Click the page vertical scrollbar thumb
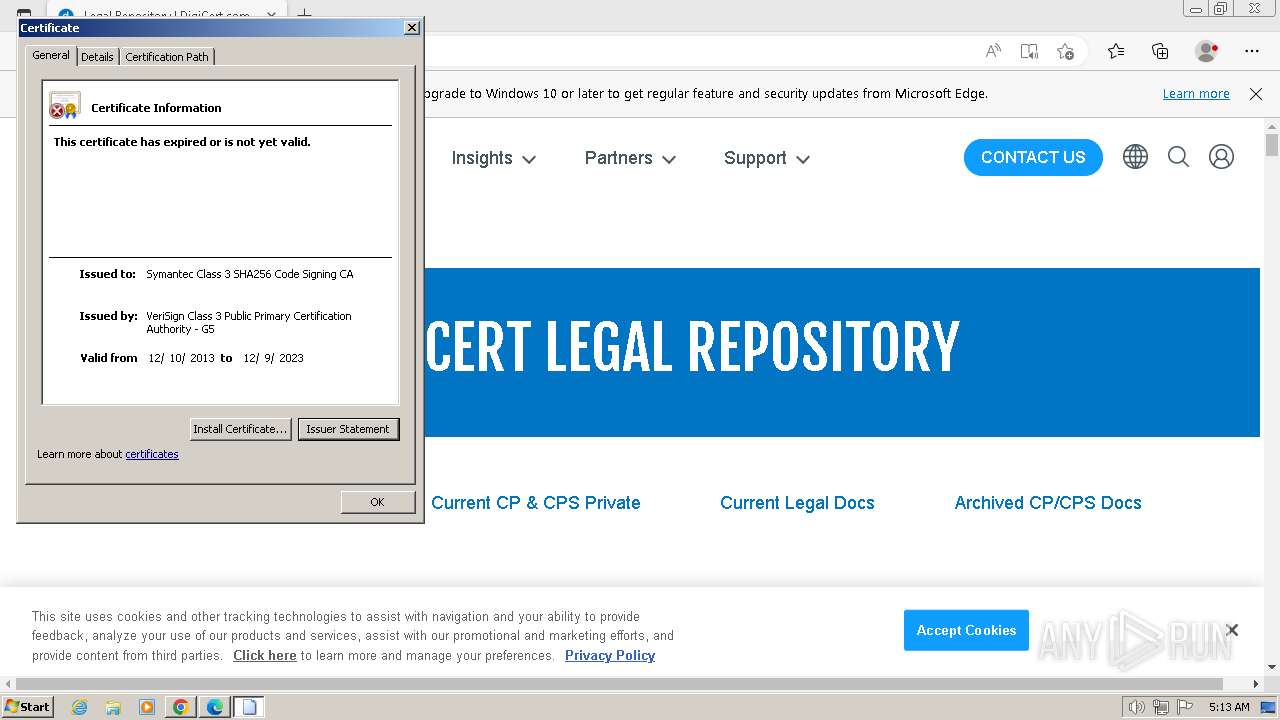 coord(1272,145)
